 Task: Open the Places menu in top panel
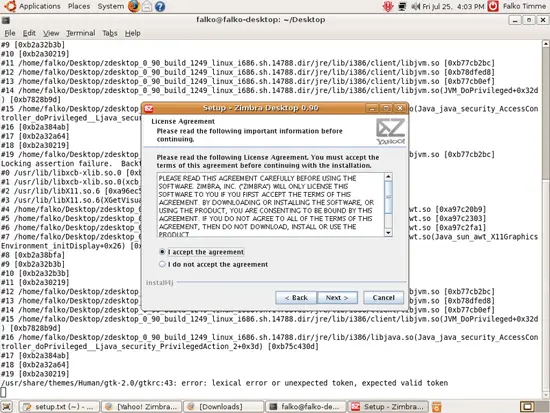[79, 6]
